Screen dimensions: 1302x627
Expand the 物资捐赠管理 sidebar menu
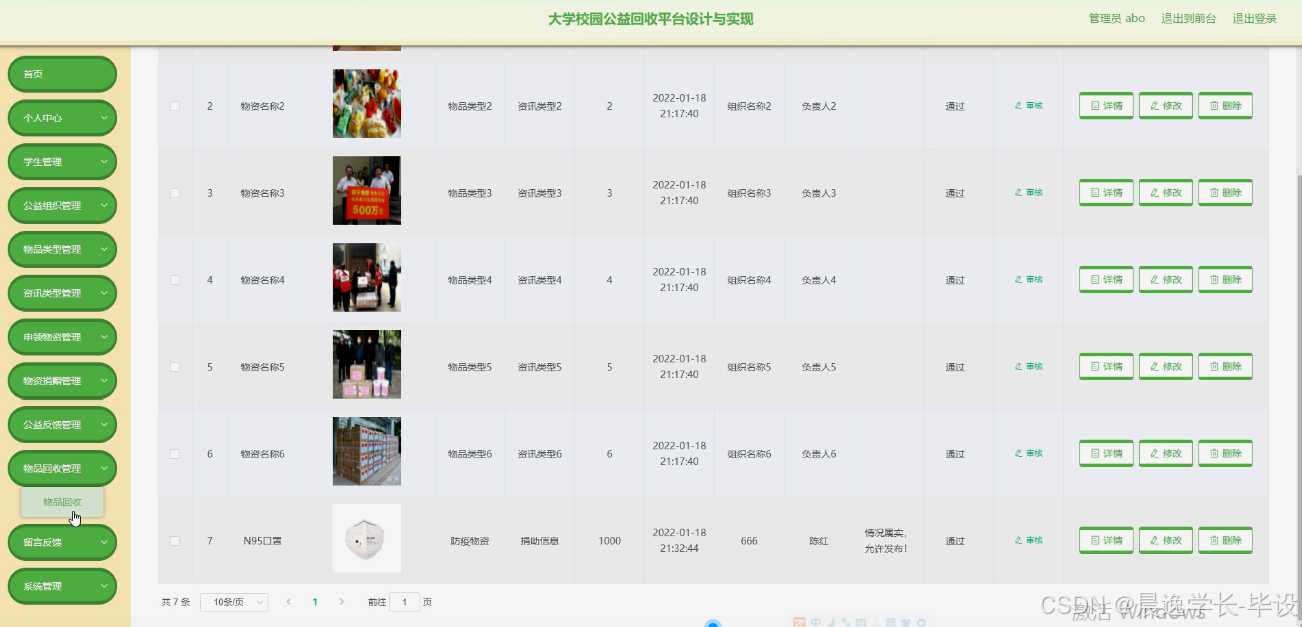[62, 381]
